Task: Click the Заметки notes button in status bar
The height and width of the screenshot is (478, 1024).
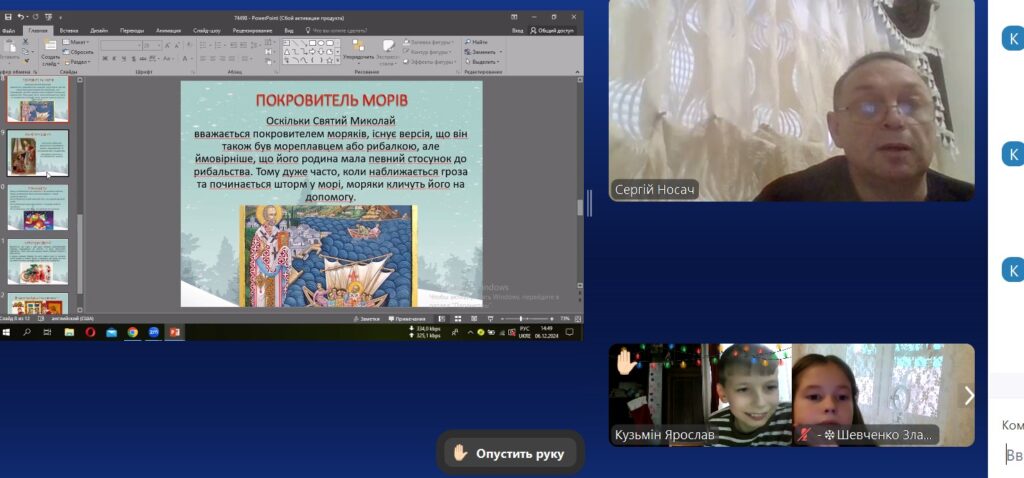Action: 366,319
